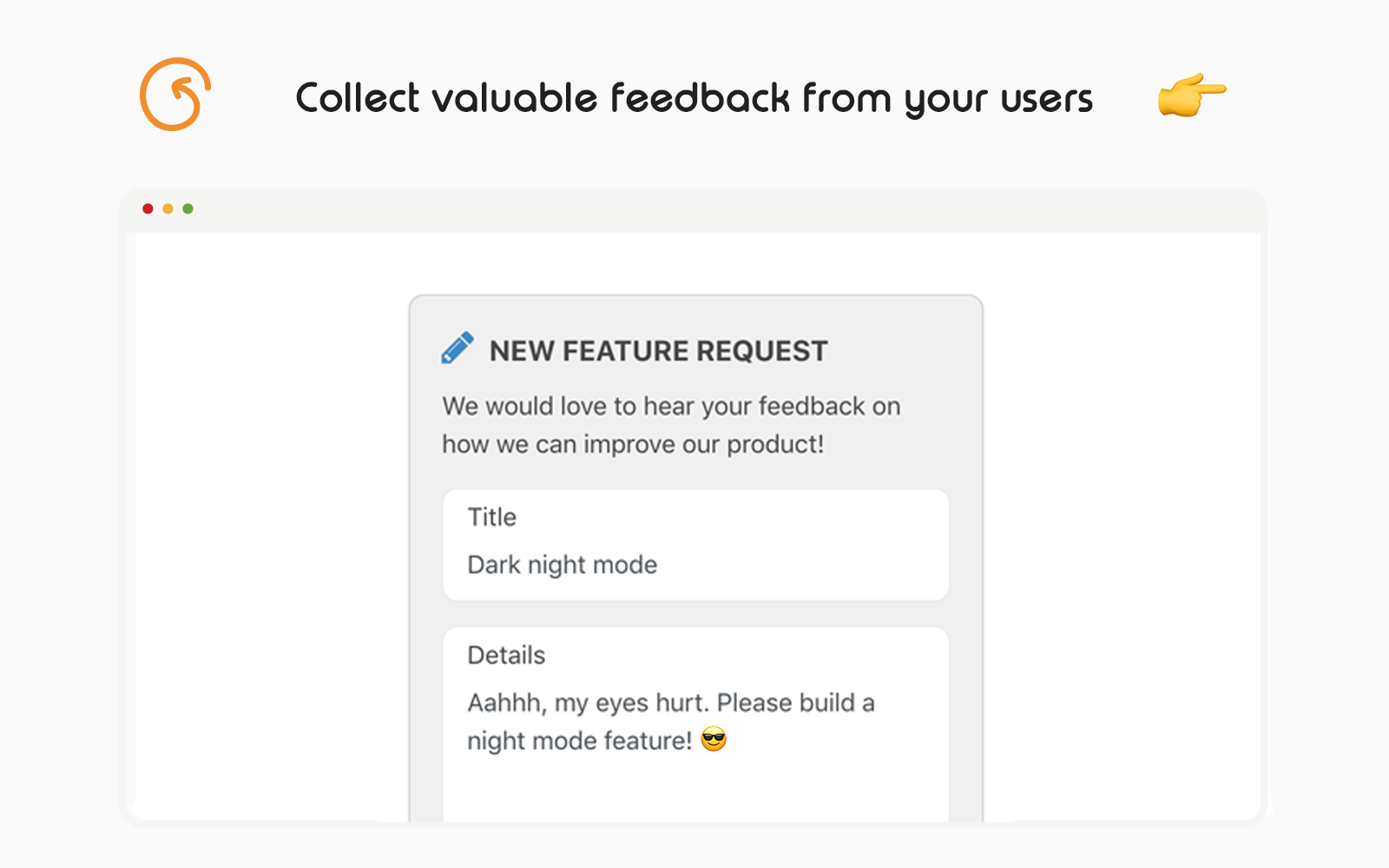1389x868 pixels.
Task: Click the Title field label
Action: point(492,517)
